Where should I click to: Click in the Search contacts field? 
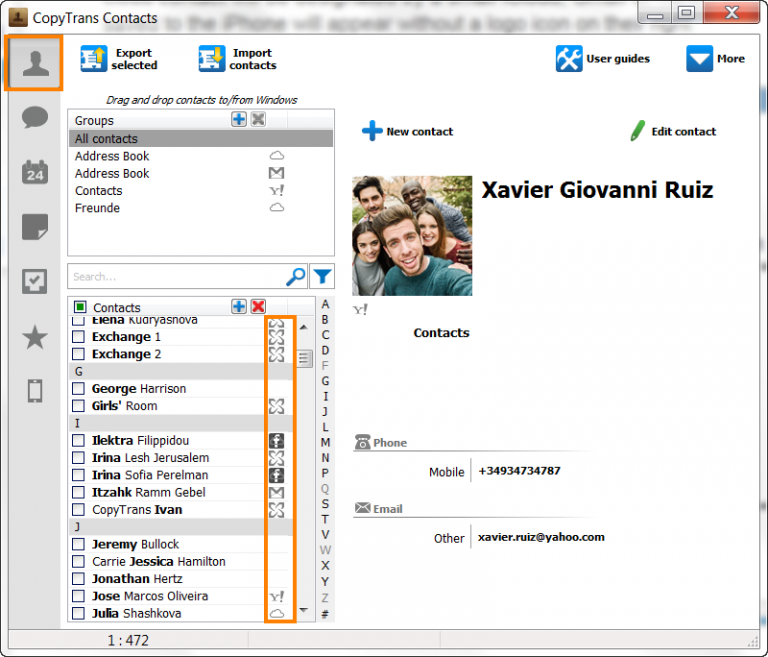pyautogui.click(x=175, y=277)
